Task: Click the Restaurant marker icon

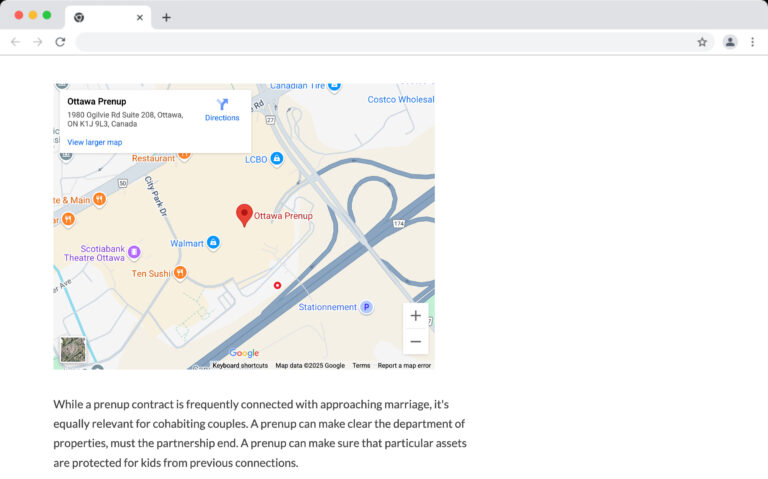Action: [184, 155]
